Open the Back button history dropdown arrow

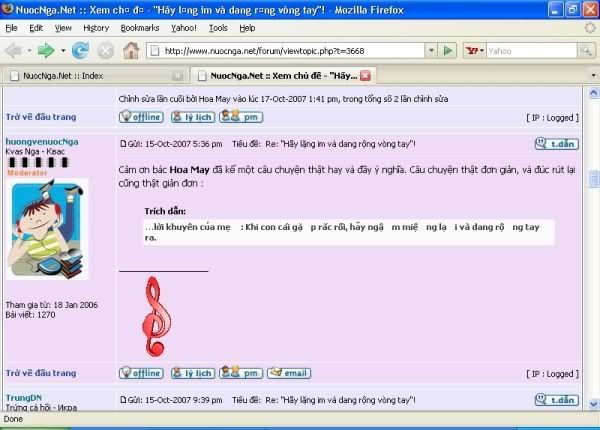tap(28, 50)
